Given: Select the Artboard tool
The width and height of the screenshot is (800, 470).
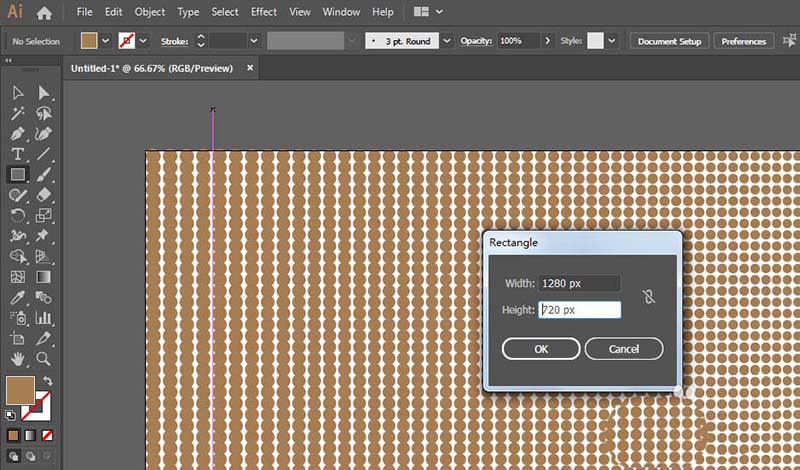Looking at the screenshot, I should pos(17,338).
